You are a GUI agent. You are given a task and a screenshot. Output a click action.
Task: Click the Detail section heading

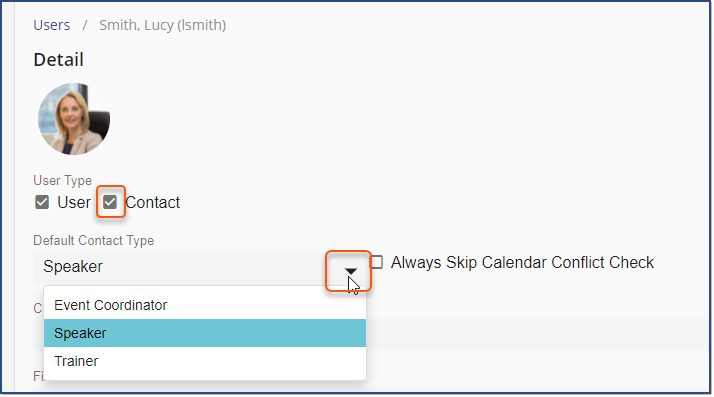click(59, 60)
